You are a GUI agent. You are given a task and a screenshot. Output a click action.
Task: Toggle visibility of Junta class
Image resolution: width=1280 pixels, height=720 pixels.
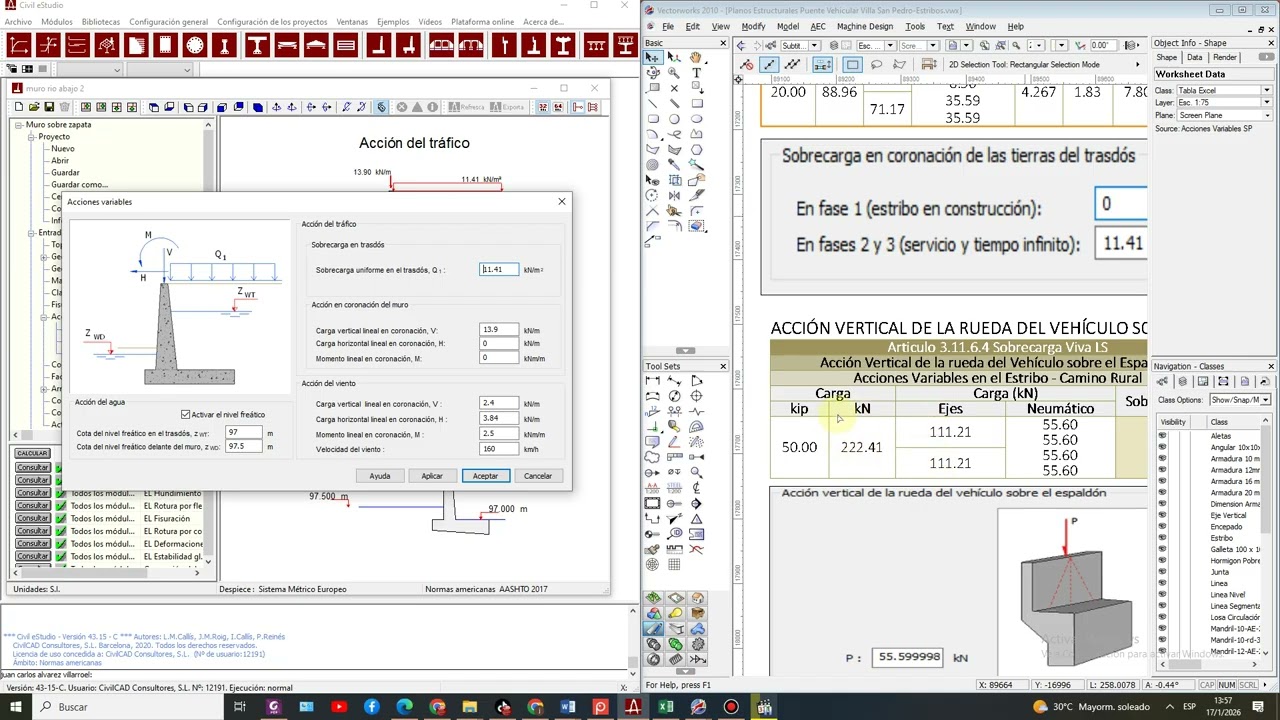click(x=1162, y=572)
